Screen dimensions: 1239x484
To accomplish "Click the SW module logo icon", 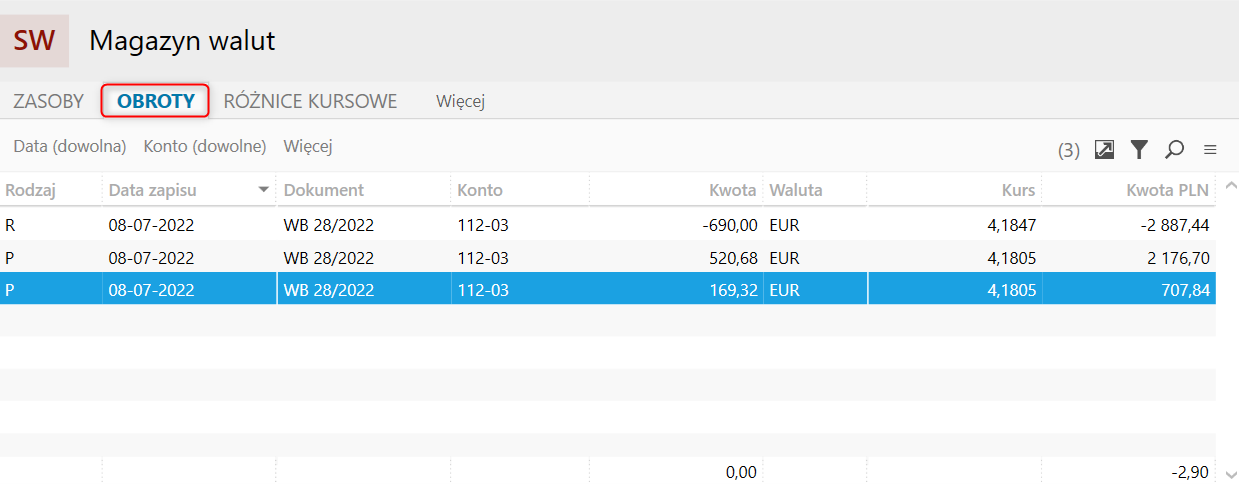I will tap(35, 41).
